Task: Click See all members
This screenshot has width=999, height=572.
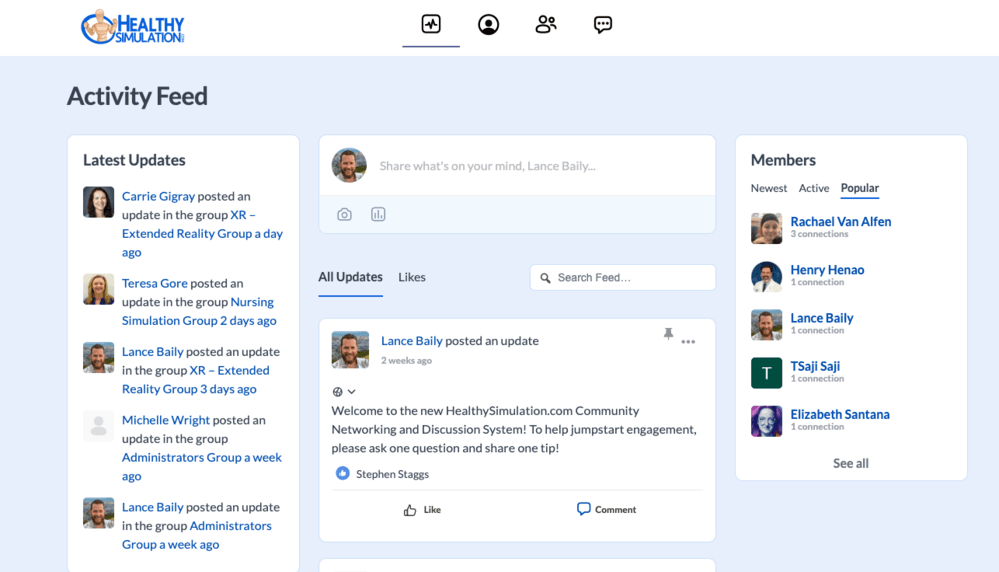Action: click(851, 463)
